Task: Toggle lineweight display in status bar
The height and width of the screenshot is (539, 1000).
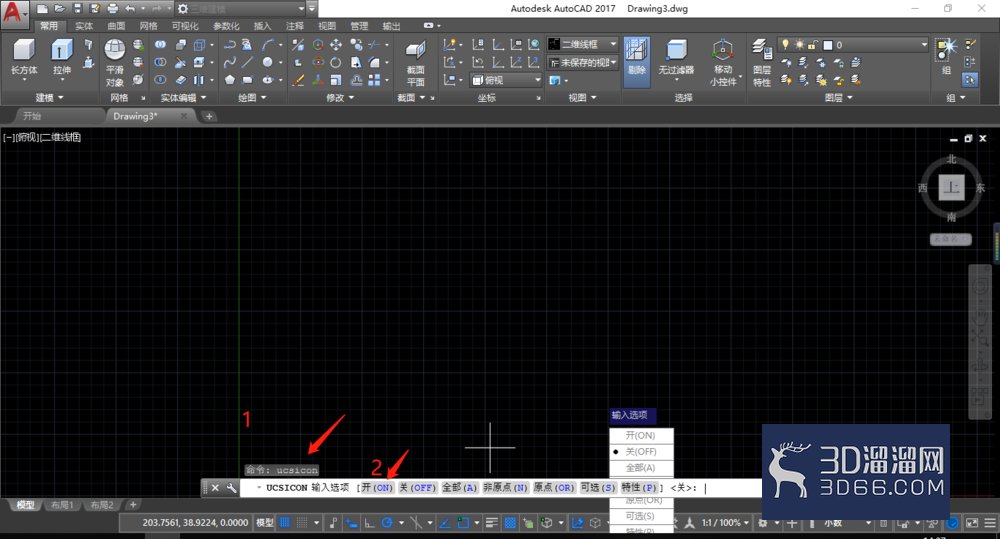Action: tap(492, 522)
